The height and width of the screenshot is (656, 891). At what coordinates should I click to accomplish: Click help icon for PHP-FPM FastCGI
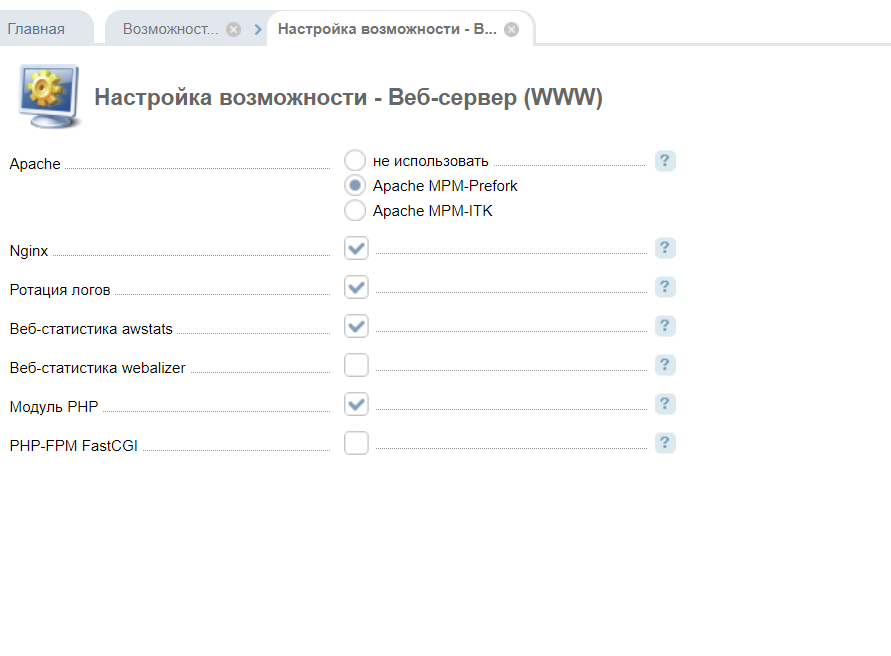[x=665, y=443]
